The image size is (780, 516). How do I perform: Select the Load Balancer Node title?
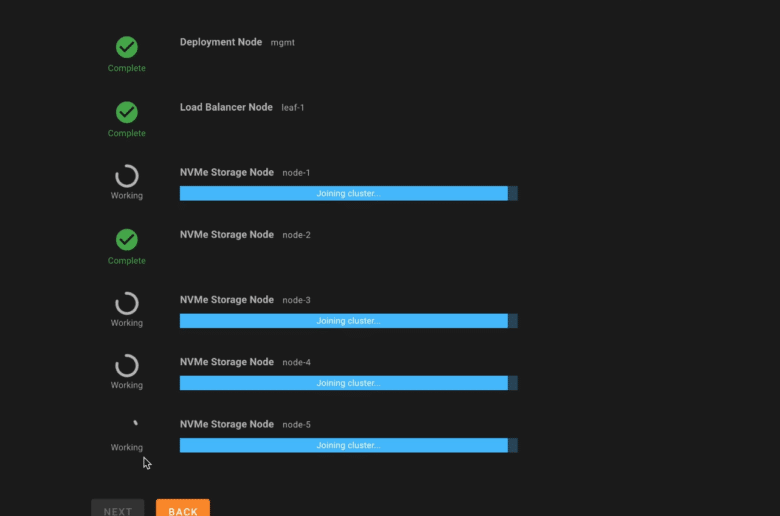[226, 107]
